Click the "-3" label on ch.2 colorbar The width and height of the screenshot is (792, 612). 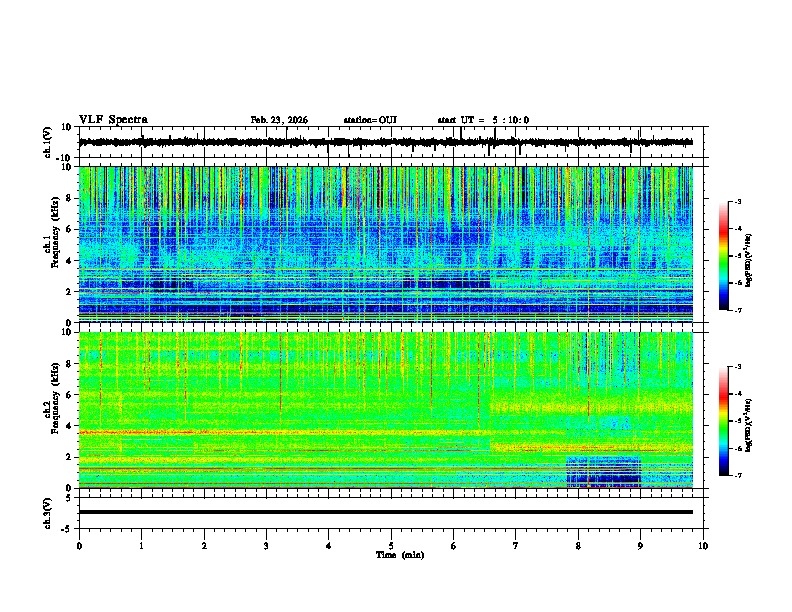click(737, 367)
